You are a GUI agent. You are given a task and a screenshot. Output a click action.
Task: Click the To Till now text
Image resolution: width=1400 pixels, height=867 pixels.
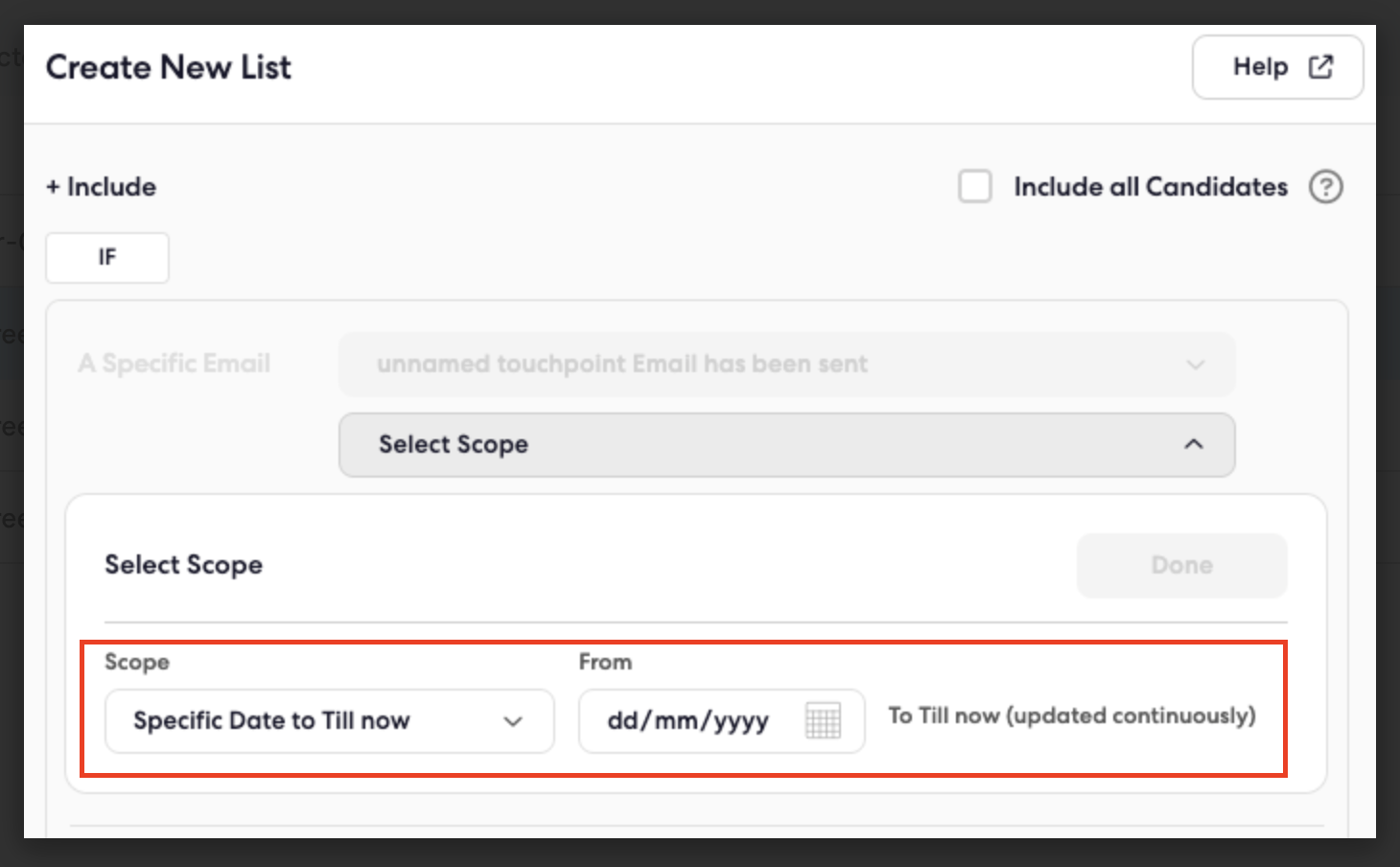coord(1071,715)
